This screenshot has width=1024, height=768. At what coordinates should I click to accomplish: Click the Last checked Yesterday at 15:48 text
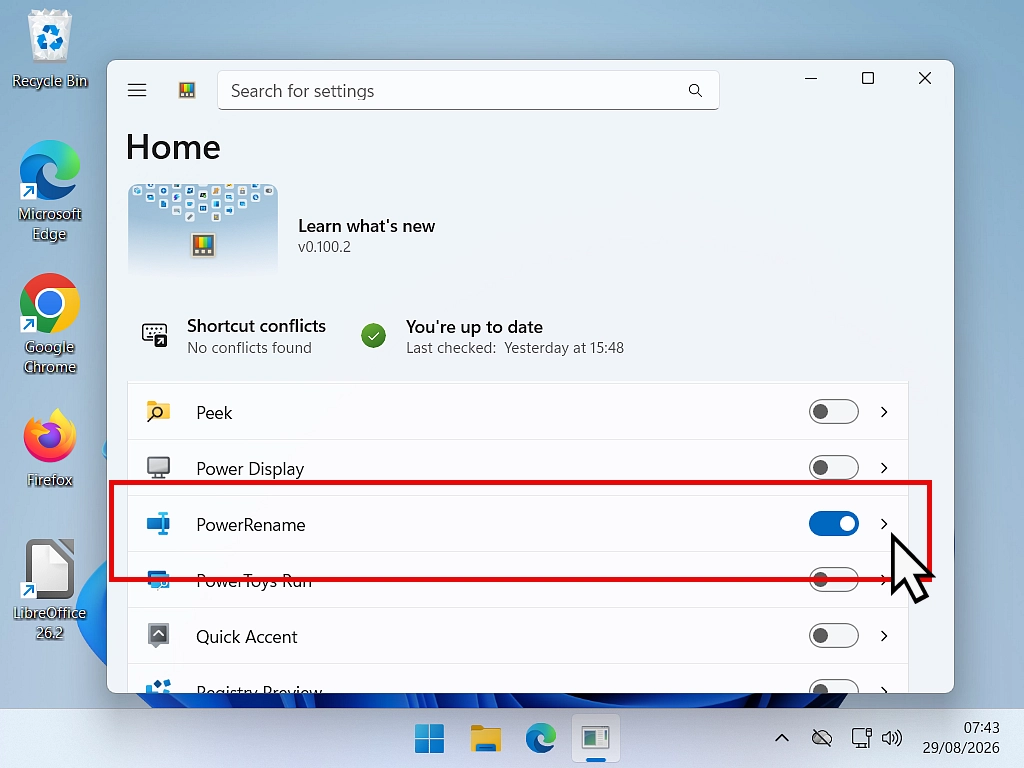(x=515, y=348)
